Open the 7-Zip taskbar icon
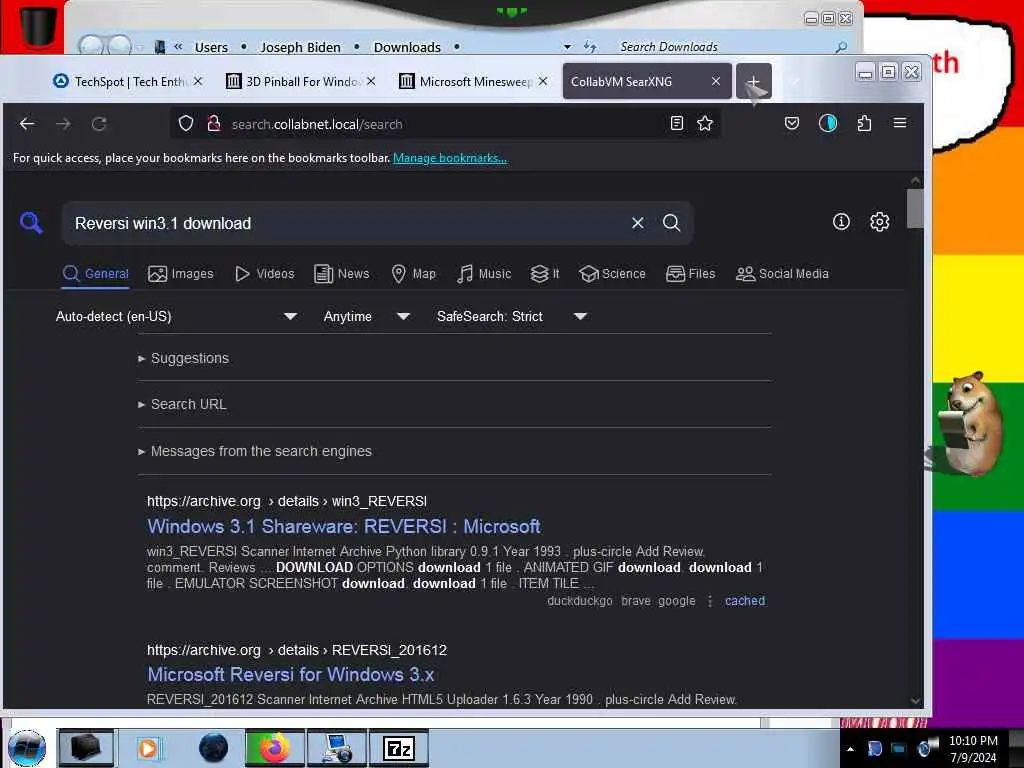1024x768 pixels. (399, 748)
